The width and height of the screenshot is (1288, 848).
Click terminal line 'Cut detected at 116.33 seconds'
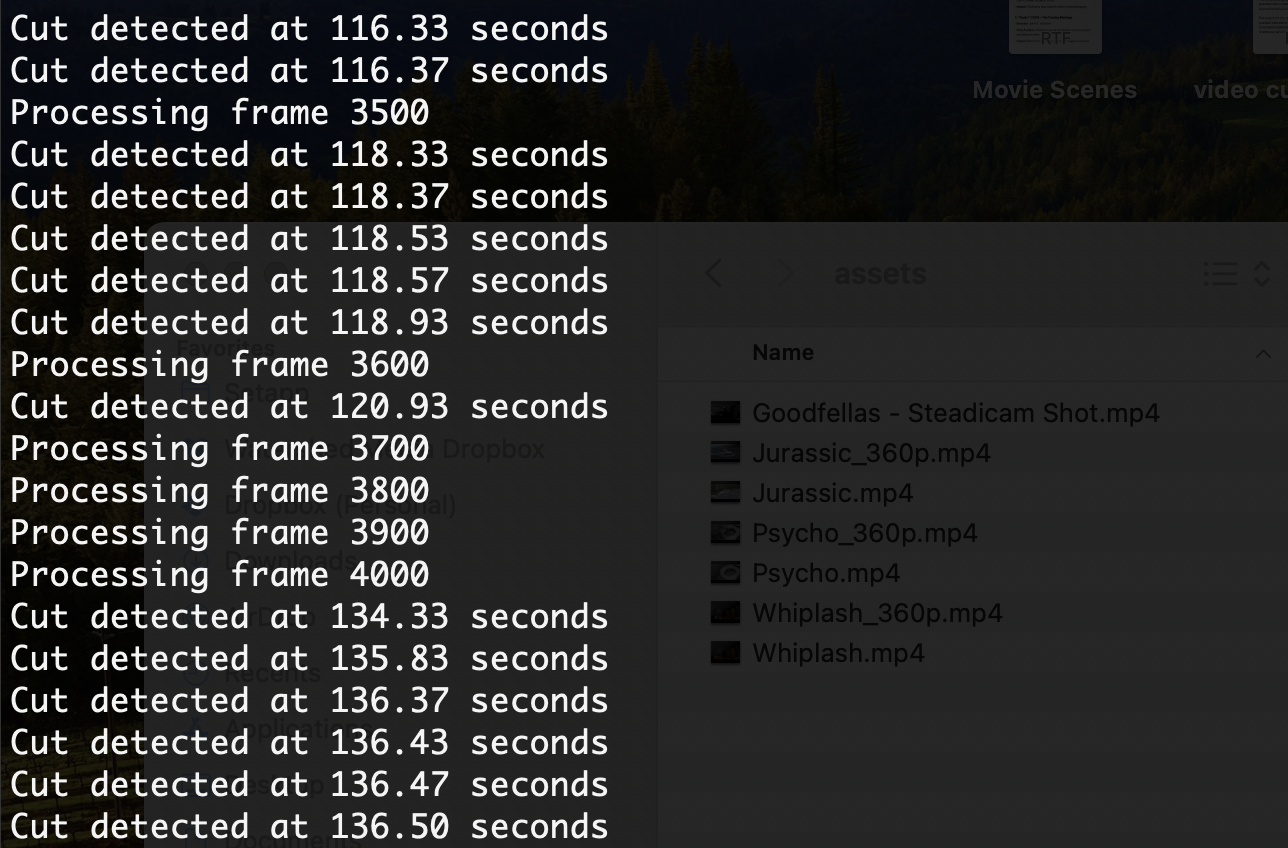click(x=309, y=29)
